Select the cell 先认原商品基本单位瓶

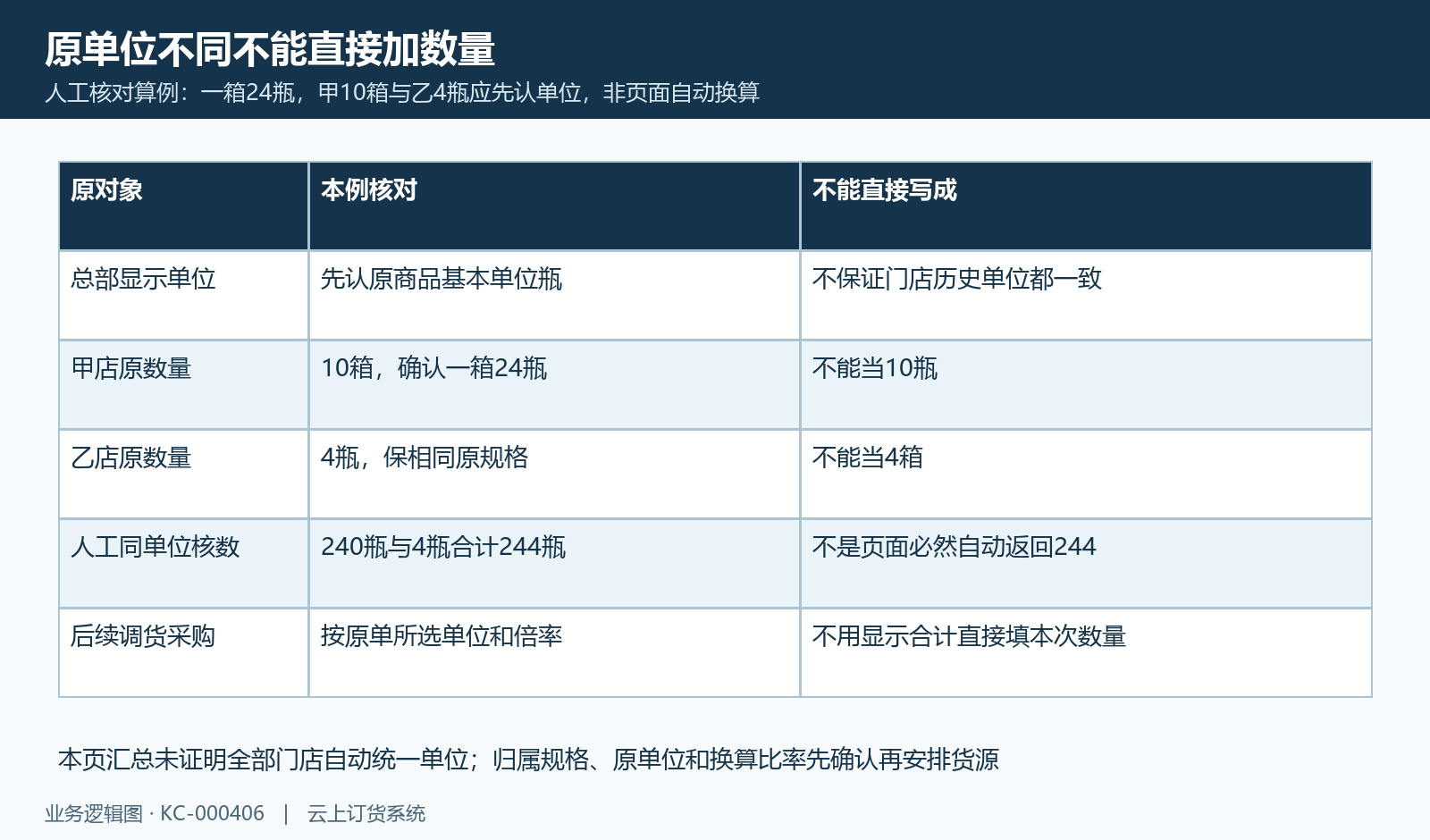click(554, 296)
